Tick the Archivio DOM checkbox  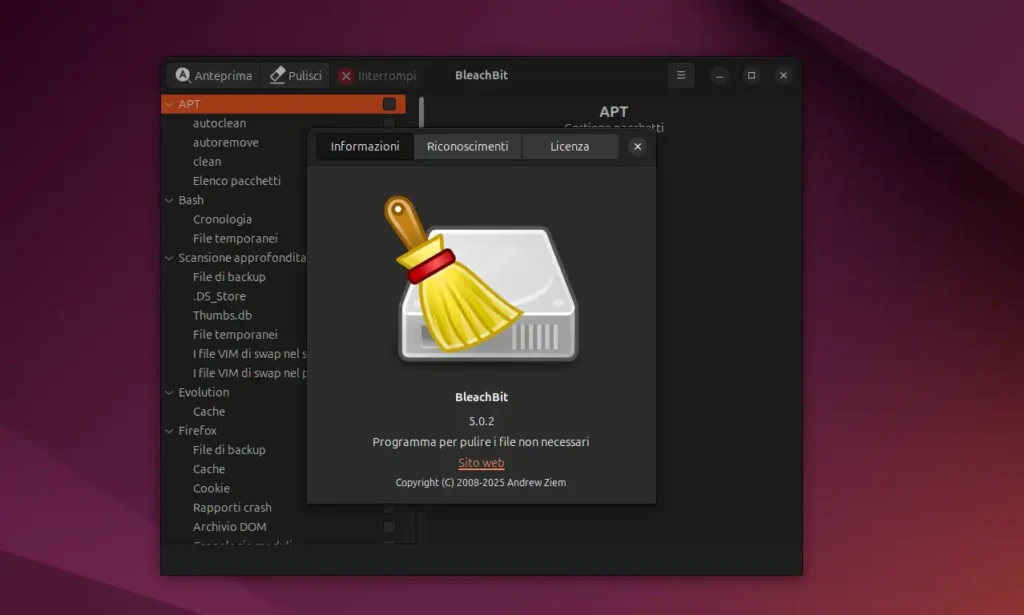[x=390, y=526]
